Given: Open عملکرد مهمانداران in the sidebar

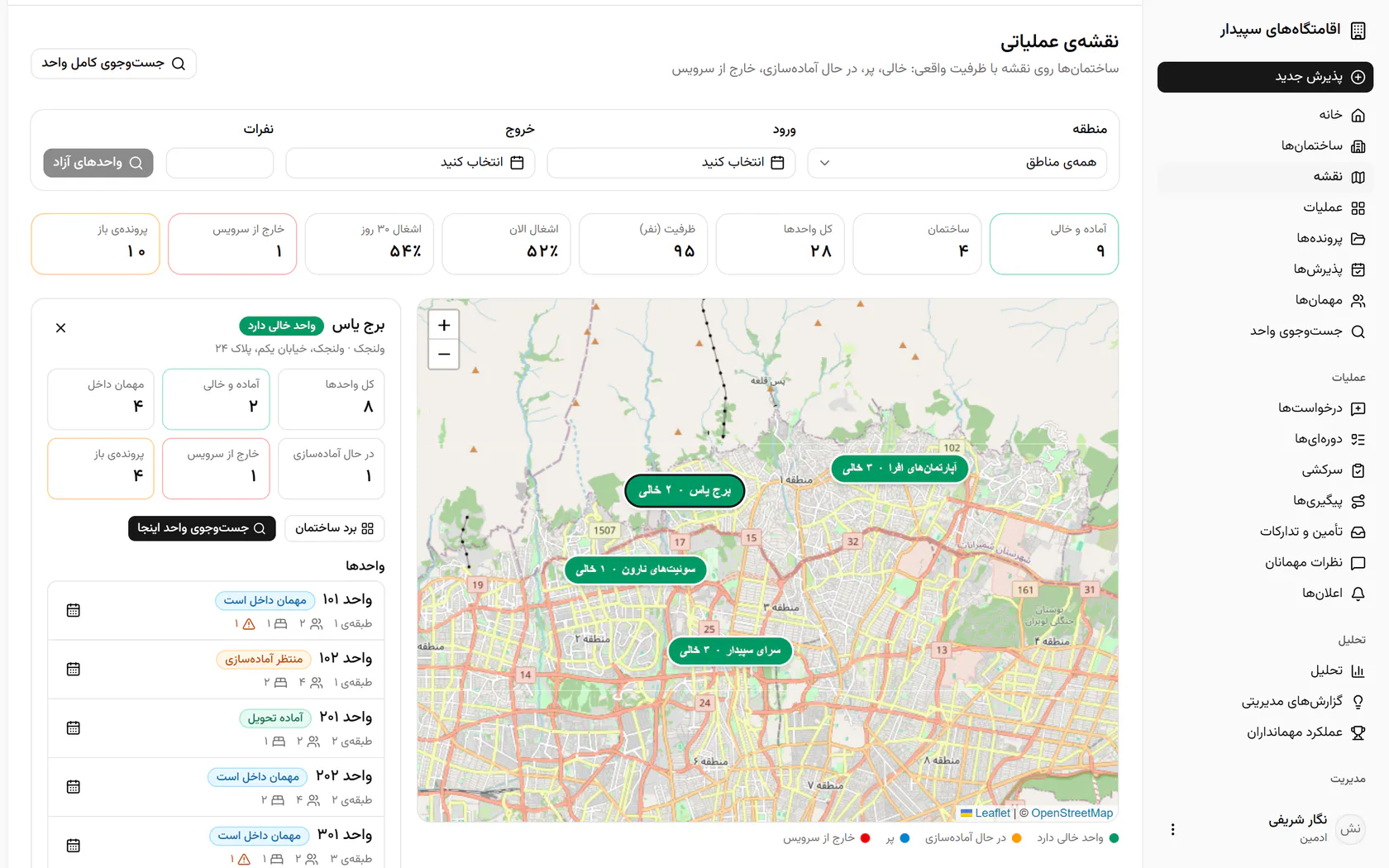Looking at the screenshot, I should [x=1265, y=732].
